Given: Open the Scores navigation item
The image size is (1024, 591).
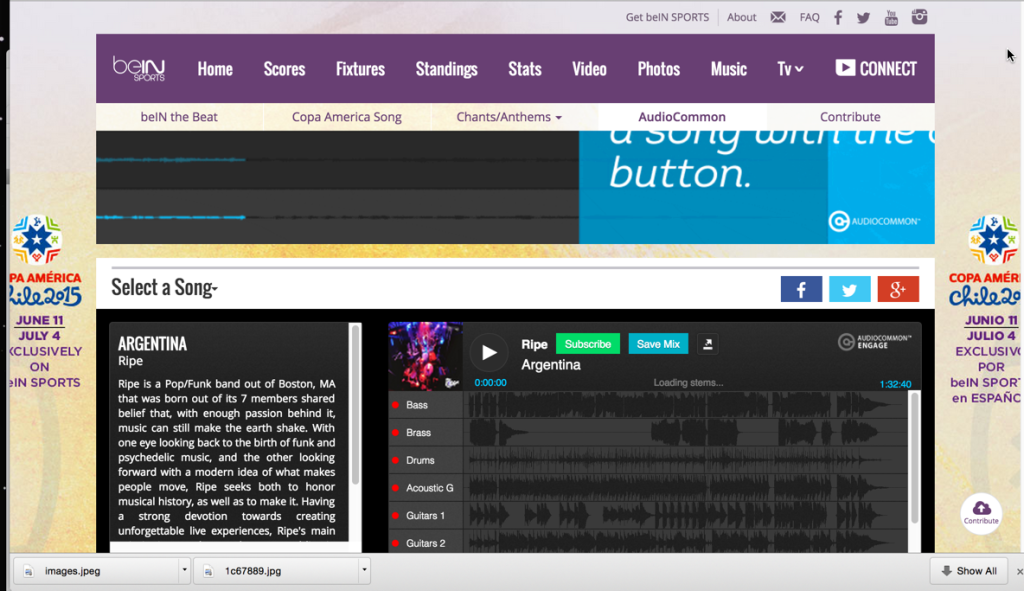Looking at the screenshot, I should [x=284, y=69].
